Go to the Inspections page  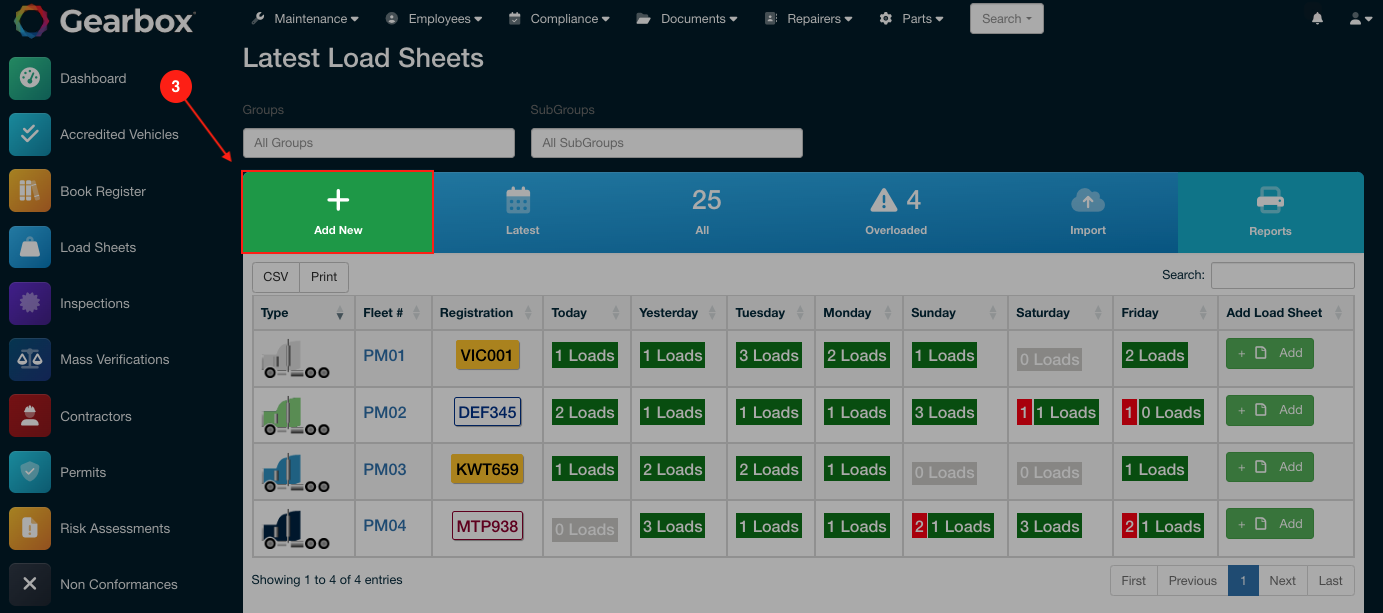95,303
